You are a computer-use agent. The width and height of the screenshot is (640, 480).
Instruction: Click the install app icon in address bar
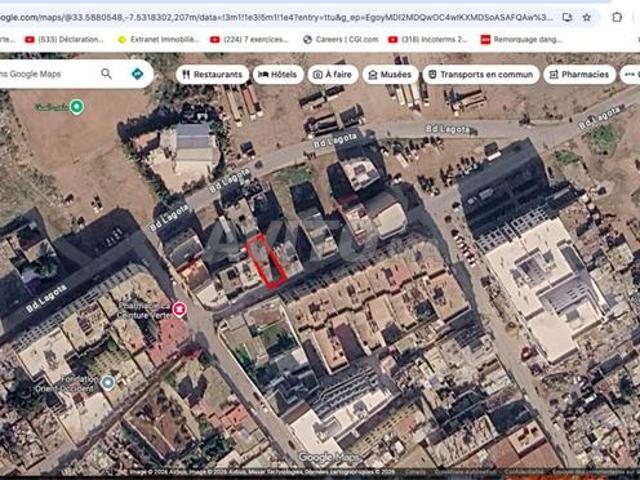tap(567, 18)
